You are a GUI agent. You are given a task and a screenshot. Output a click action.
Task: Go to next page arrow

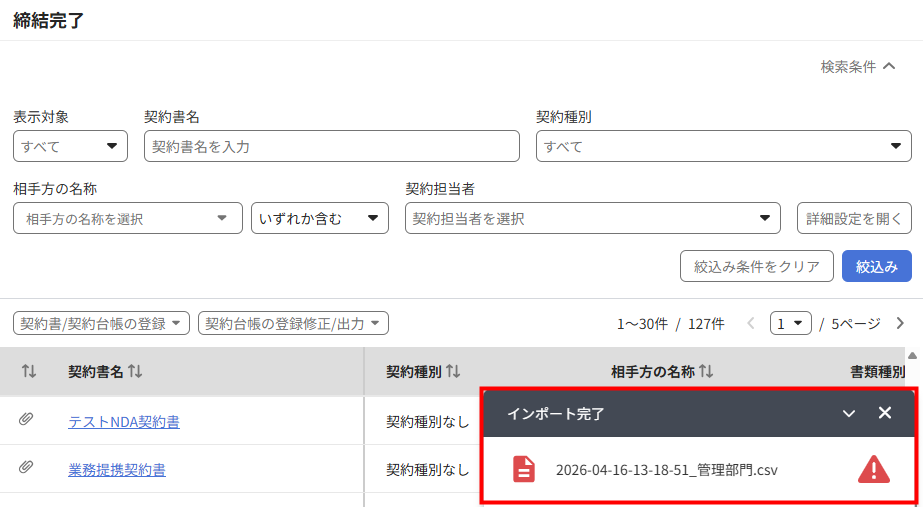(900, 323)
